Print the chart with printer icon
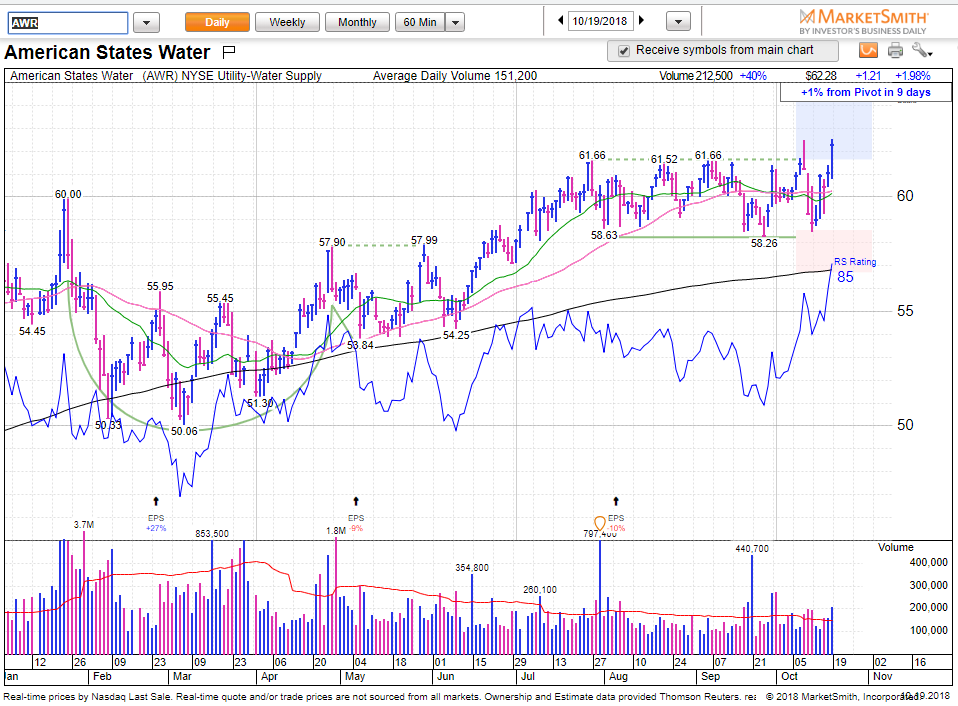 [895, 50]
